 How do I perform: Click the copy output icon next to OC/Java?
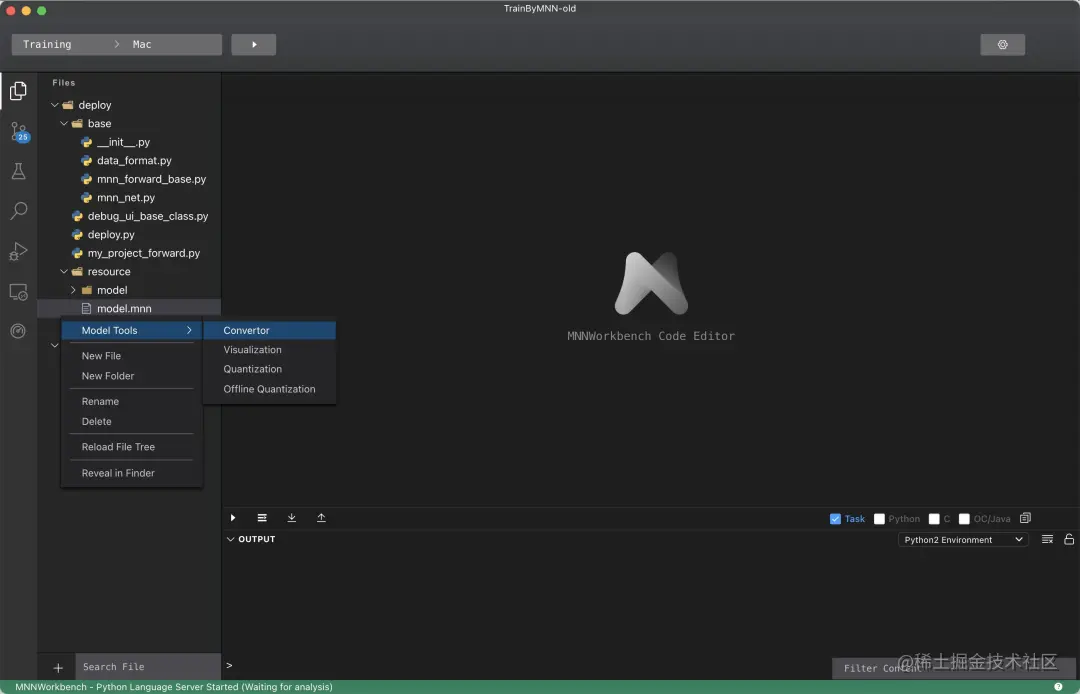[1025, 518]
